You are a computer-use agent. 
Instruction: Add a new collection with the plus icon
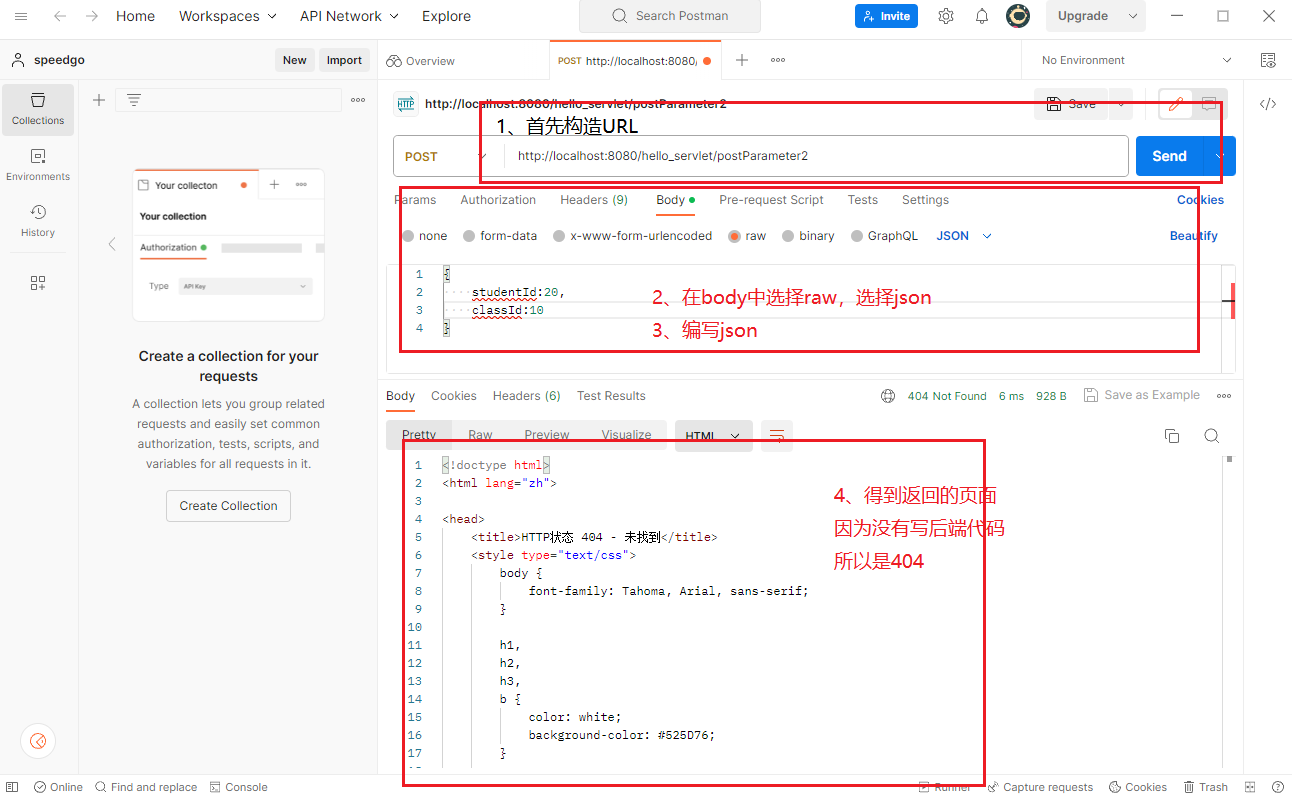tap(99, 100)
